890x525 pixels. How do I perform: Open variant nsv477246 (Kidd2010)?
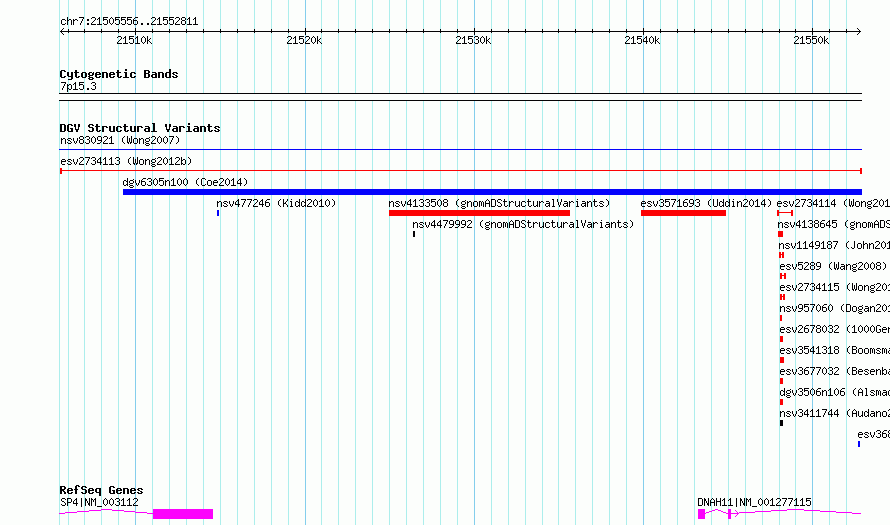click(x=276, y=203)
